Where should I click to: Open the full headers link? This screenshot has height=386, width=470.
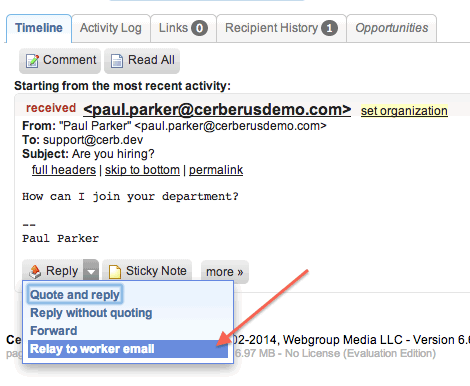[64, 170]
